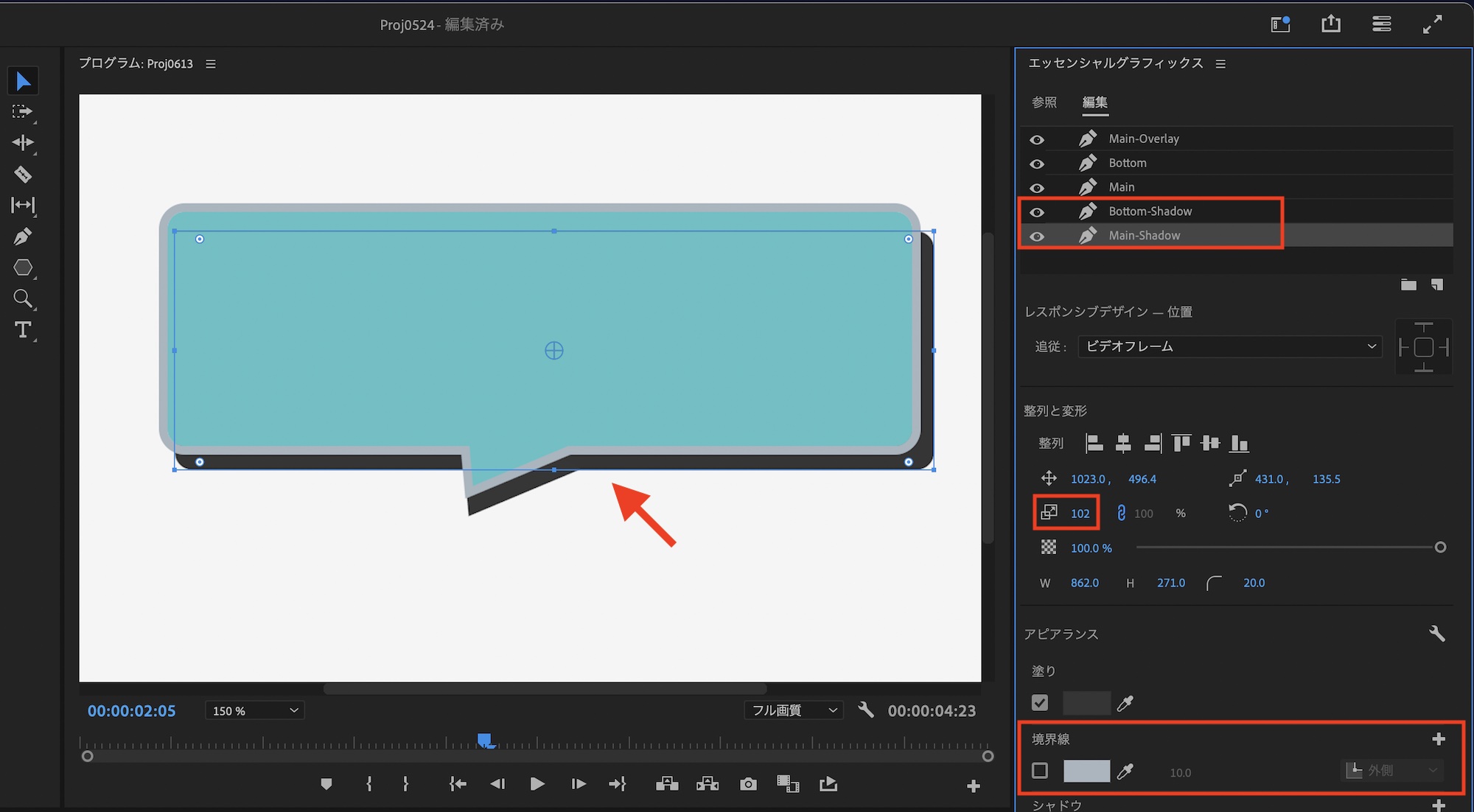The height and width of the screenshot is (812, 1474).
Task: Click the scale value field 102
Action: coord(1080,514)
